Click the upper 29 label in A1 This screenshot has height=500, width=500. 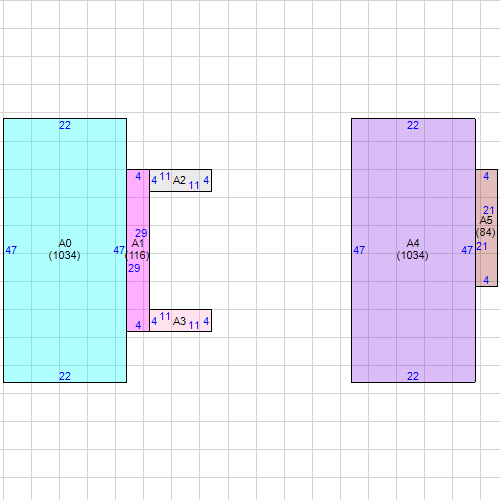tap(141, 233)
